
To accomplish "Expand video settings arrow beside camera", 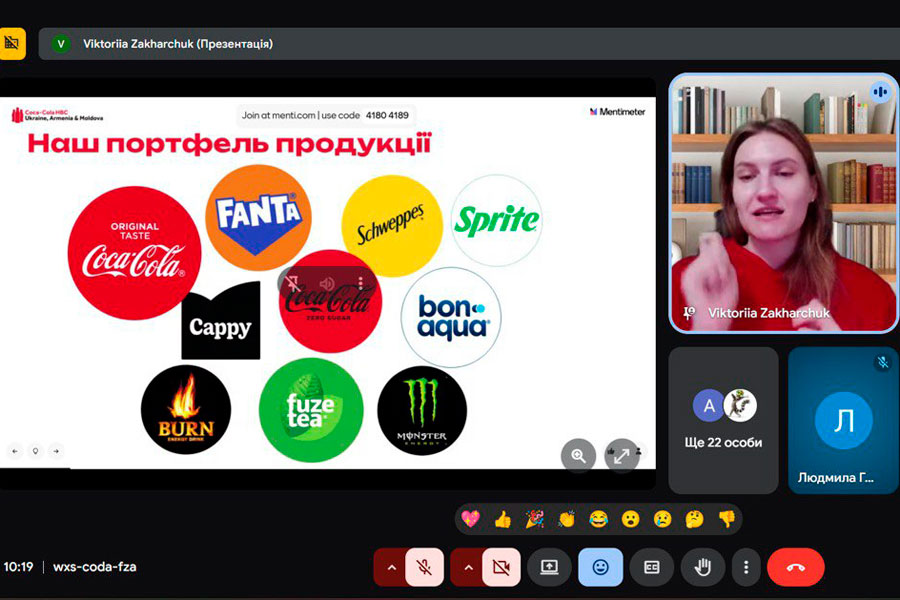I will pos(468,567).
